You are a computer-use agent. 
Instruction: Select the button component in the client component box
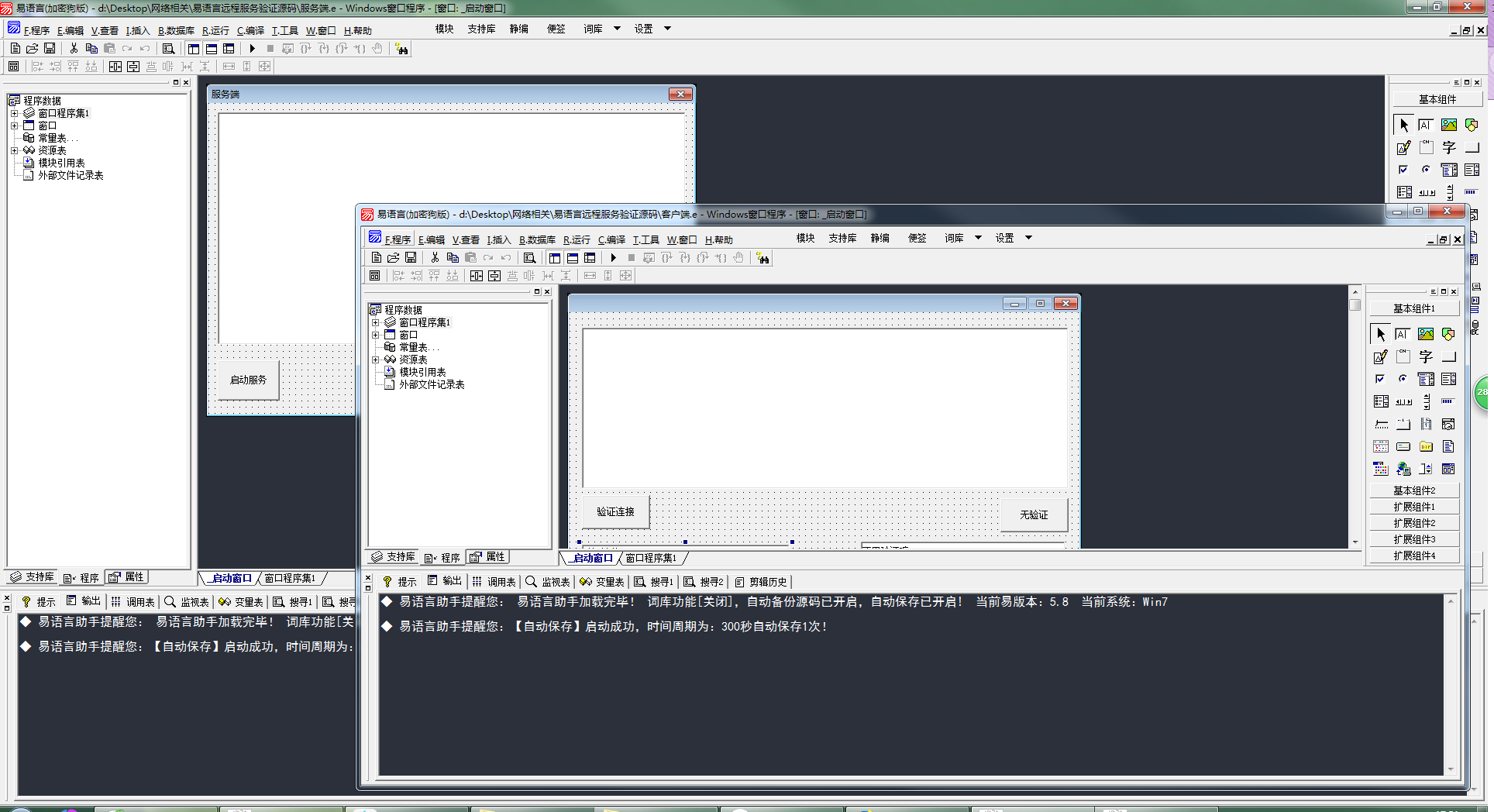click(1448, 356)
